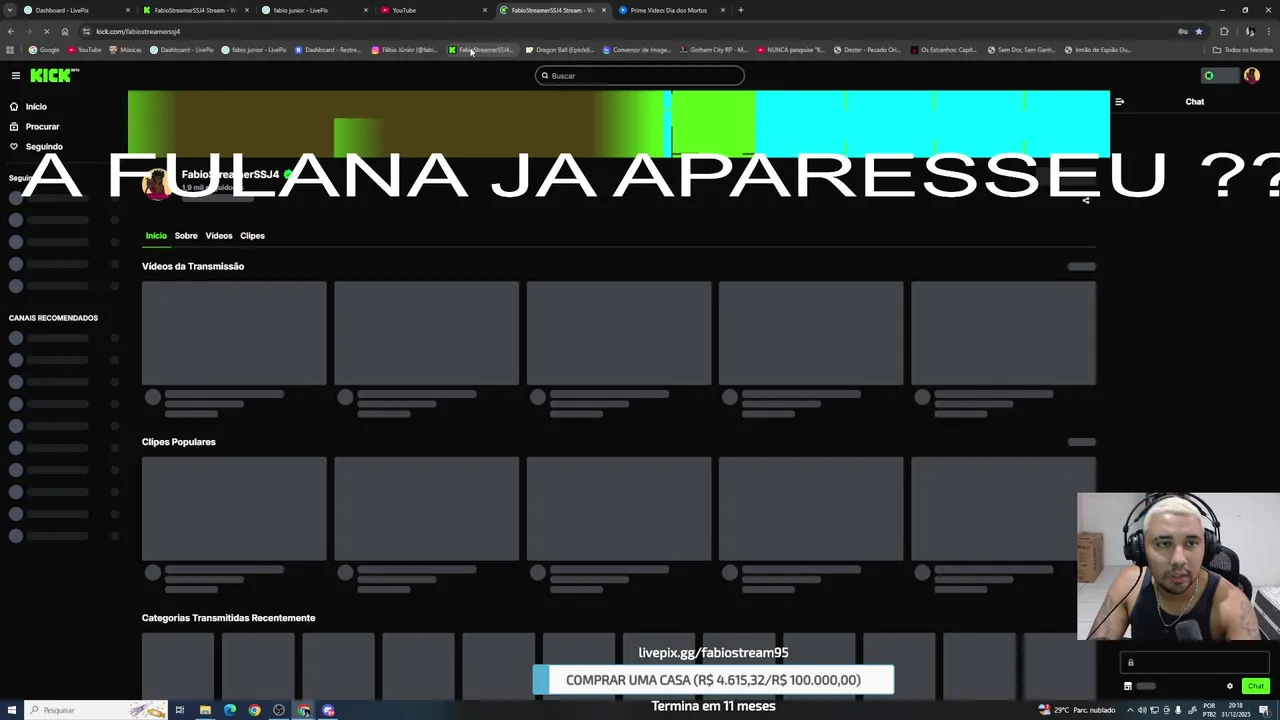
Task: Select the Clipes channel tab
Action: (x=252, y=236)
